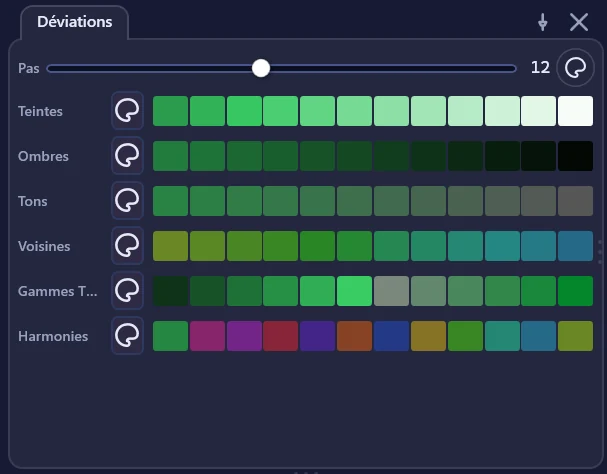Pick the gray last swatch in Tons

(575, 201)
